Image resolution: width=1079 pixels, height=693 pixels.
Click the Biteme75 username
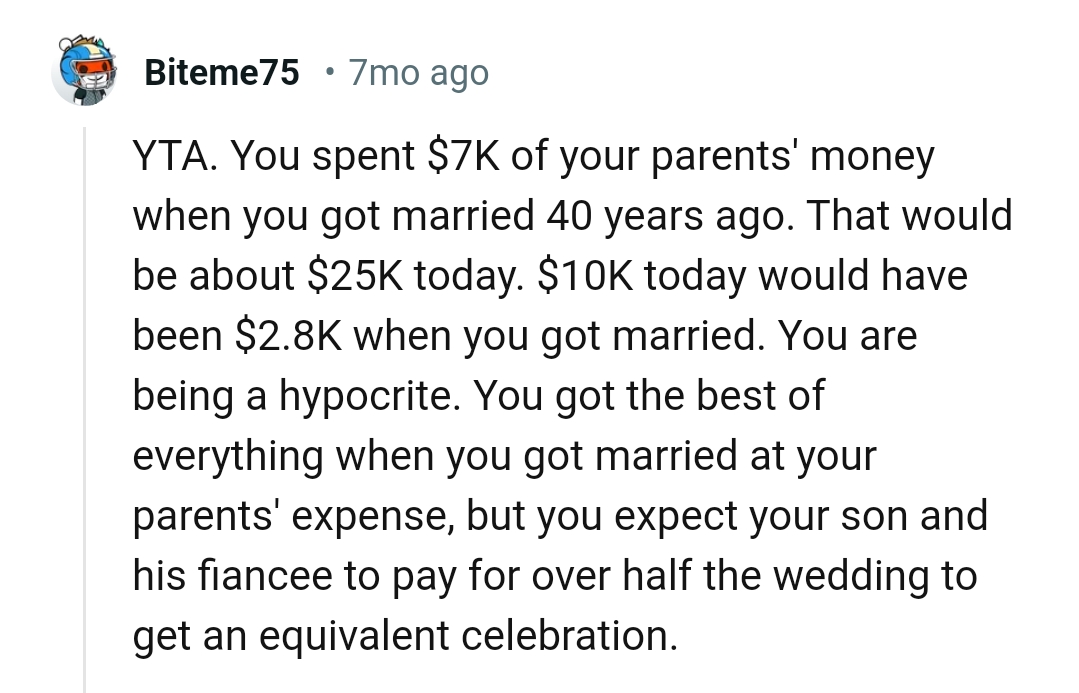[x=221, y=73]
